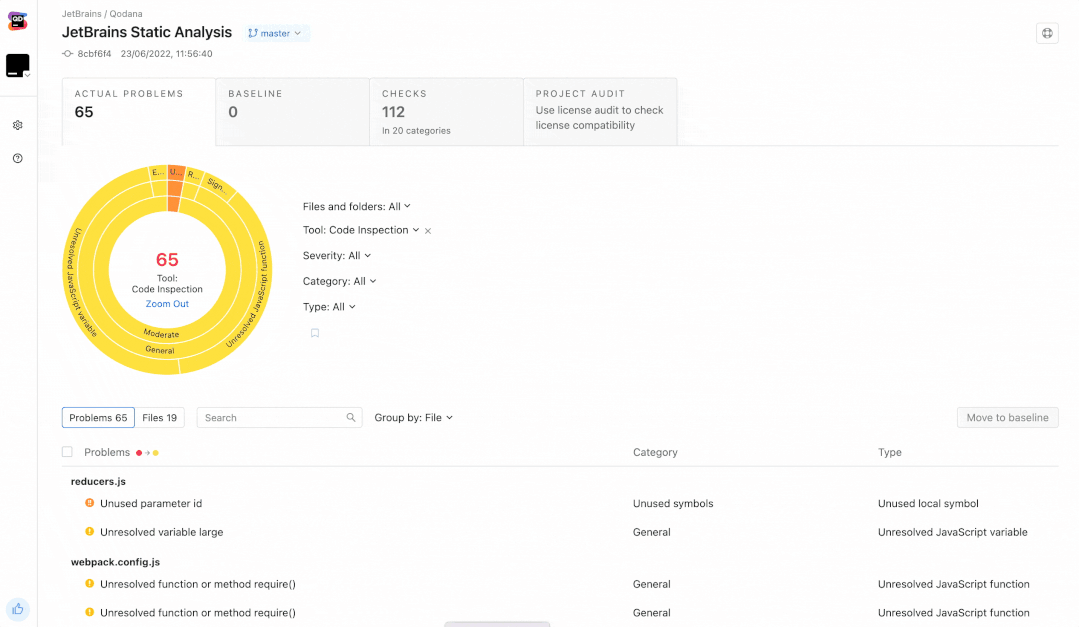This screenshot has width=1079, height=627.
Task: Open the JetBrains project switcher icon
Action: tap(18, 65)
